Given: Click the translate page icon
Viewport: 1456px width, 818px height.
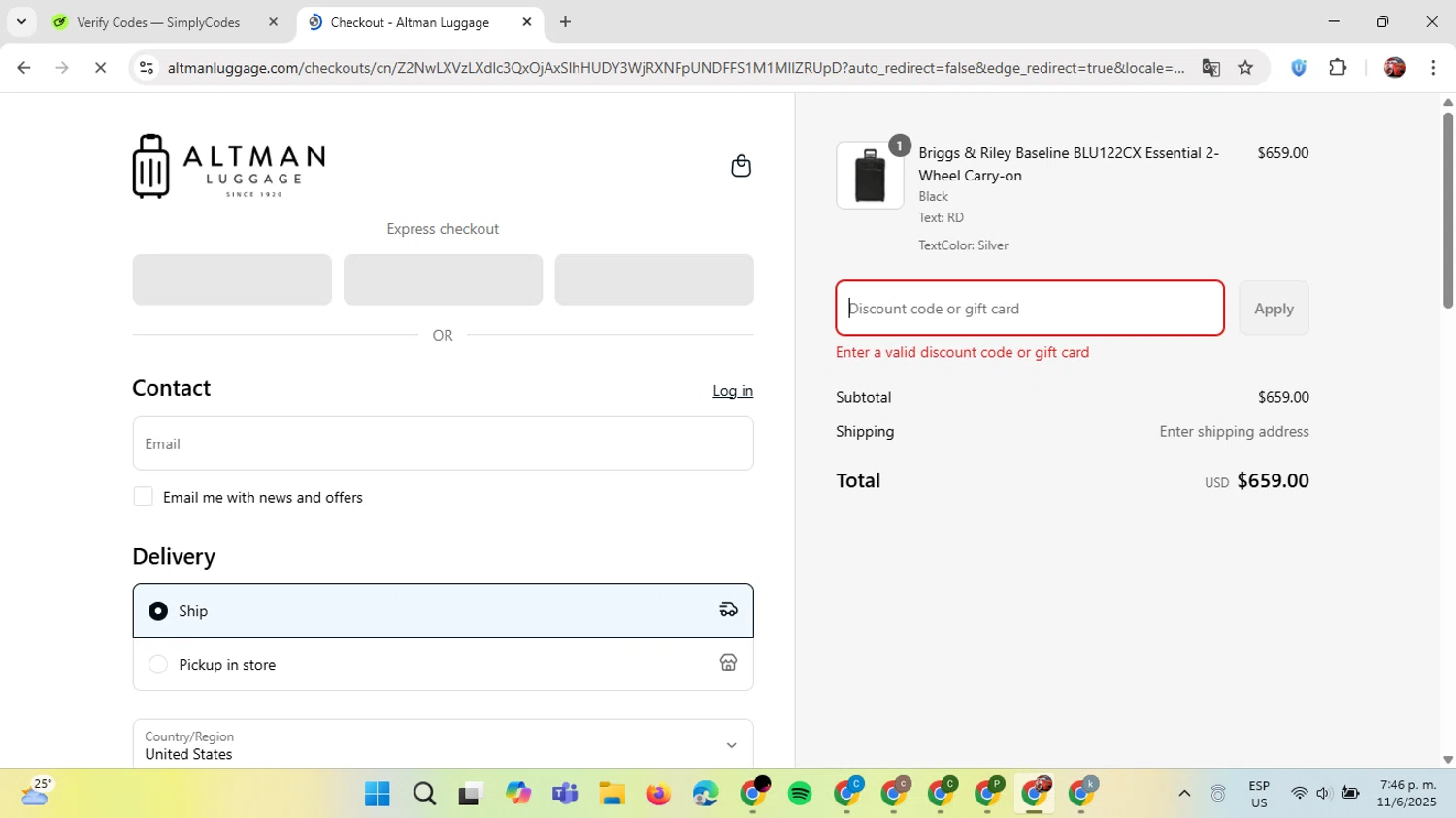Looking at the screenshot, I should pos(1210,67).
